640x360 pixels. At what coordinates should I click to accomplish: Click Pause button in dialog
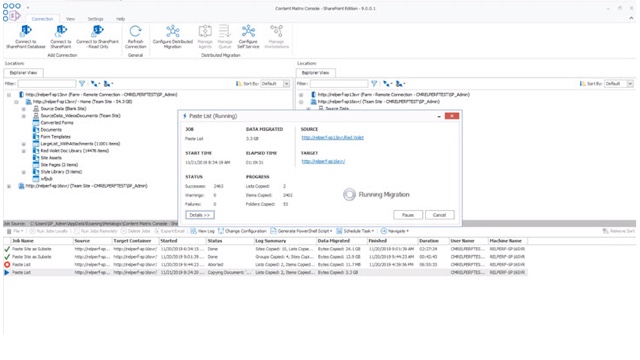(x=408, y=215)
